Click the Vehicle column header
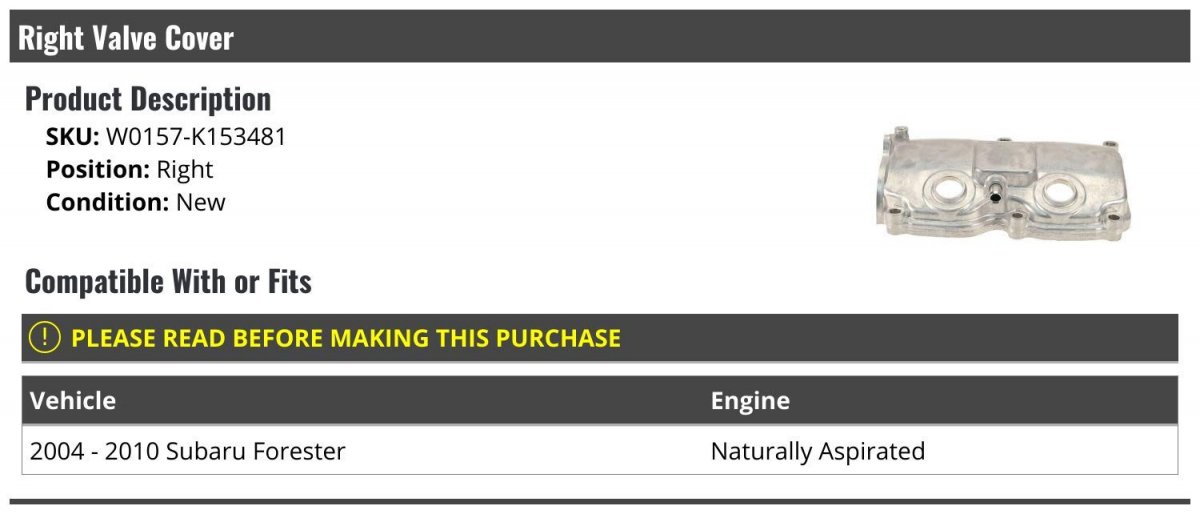This screenshot has width=1200, height=514. (73, 401)
